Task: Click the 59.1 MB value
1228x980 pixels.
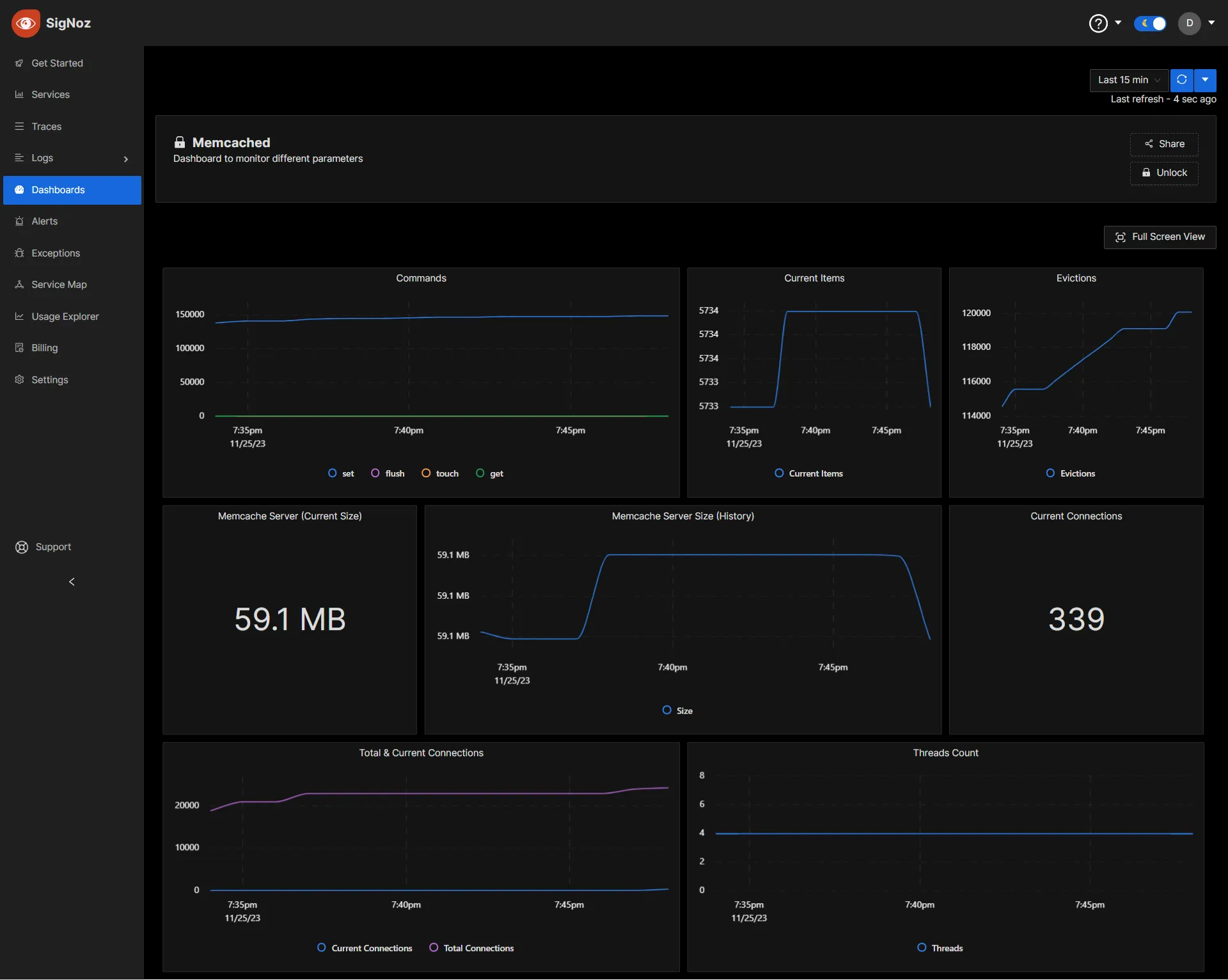Action: [x=290, y=619]
